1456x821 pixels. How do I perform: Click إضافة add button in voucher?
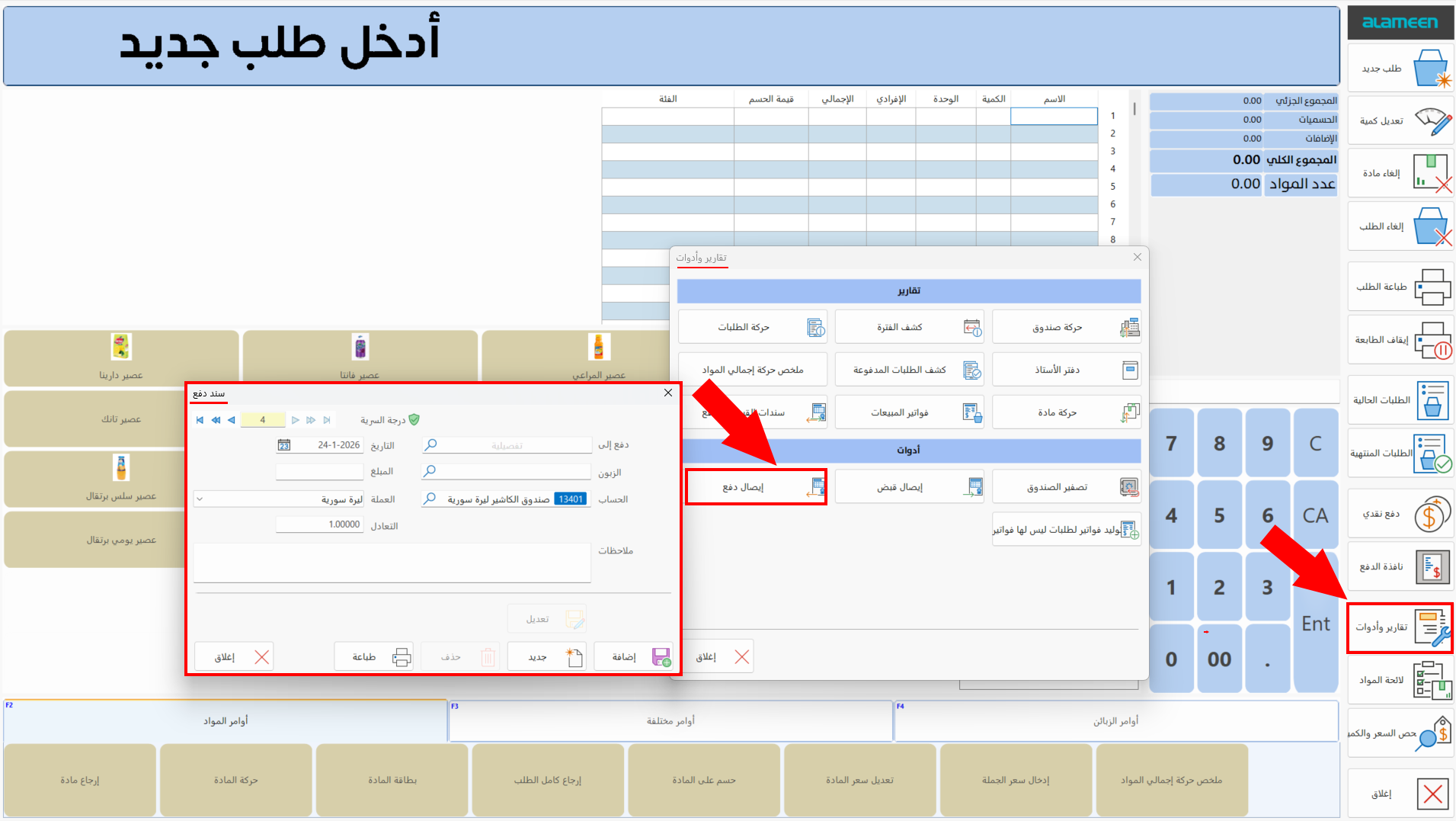633,657
